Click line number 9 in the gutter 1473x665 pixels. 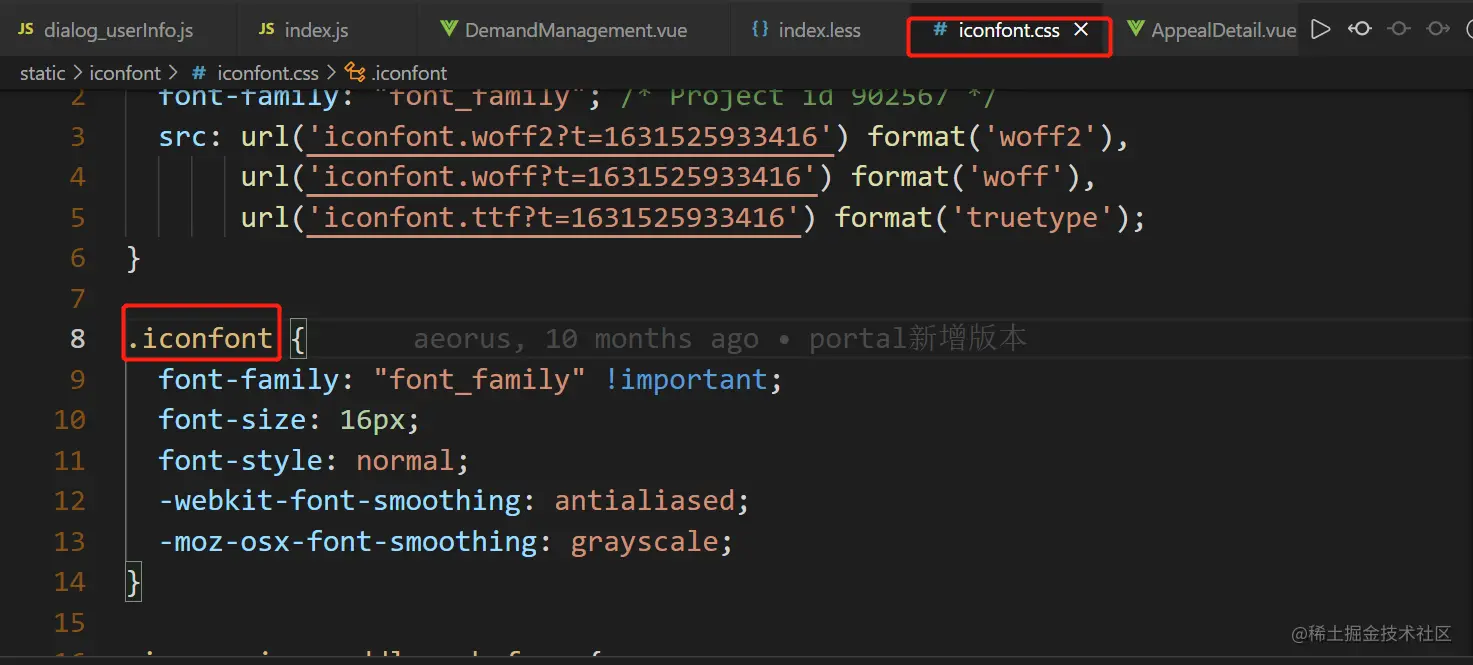click(78, 380)
